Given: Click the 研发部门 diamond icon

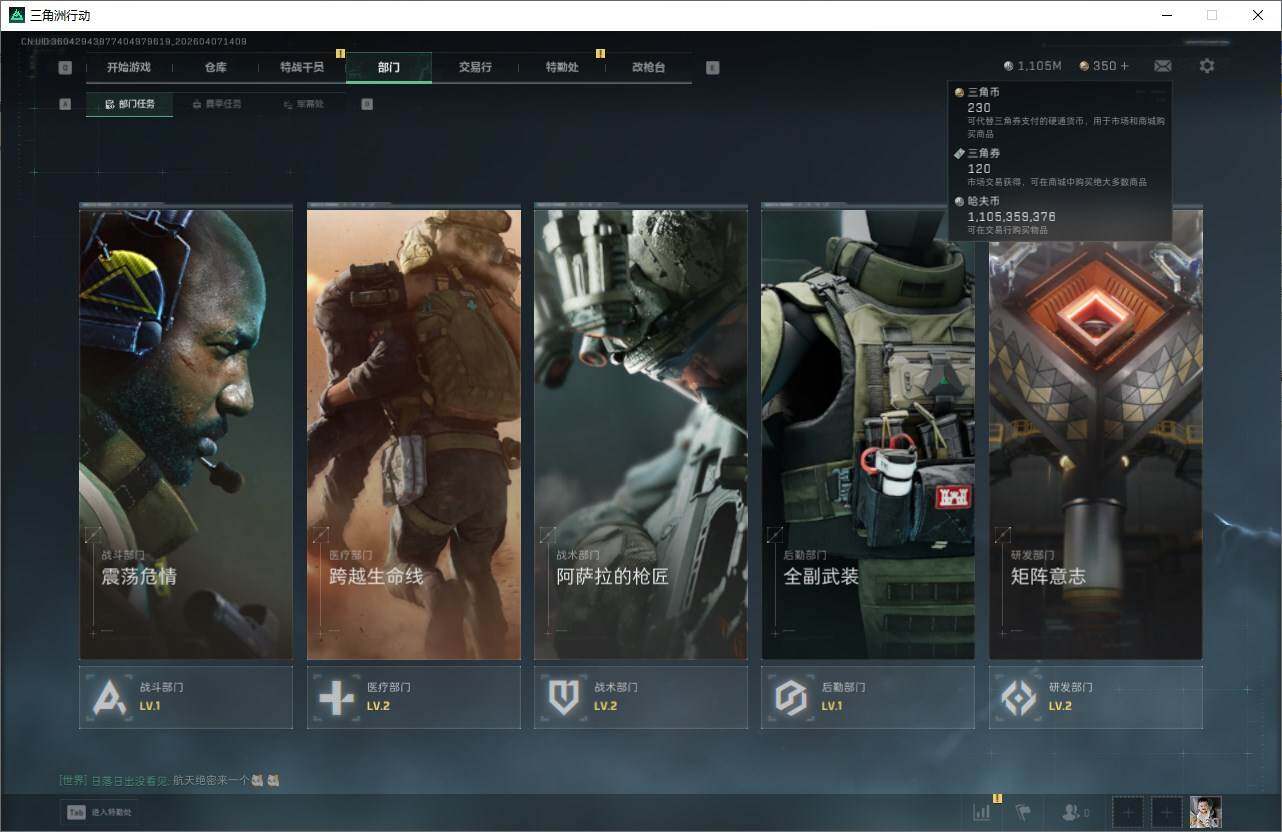Looking at the screenshot, I should 1019,697.
